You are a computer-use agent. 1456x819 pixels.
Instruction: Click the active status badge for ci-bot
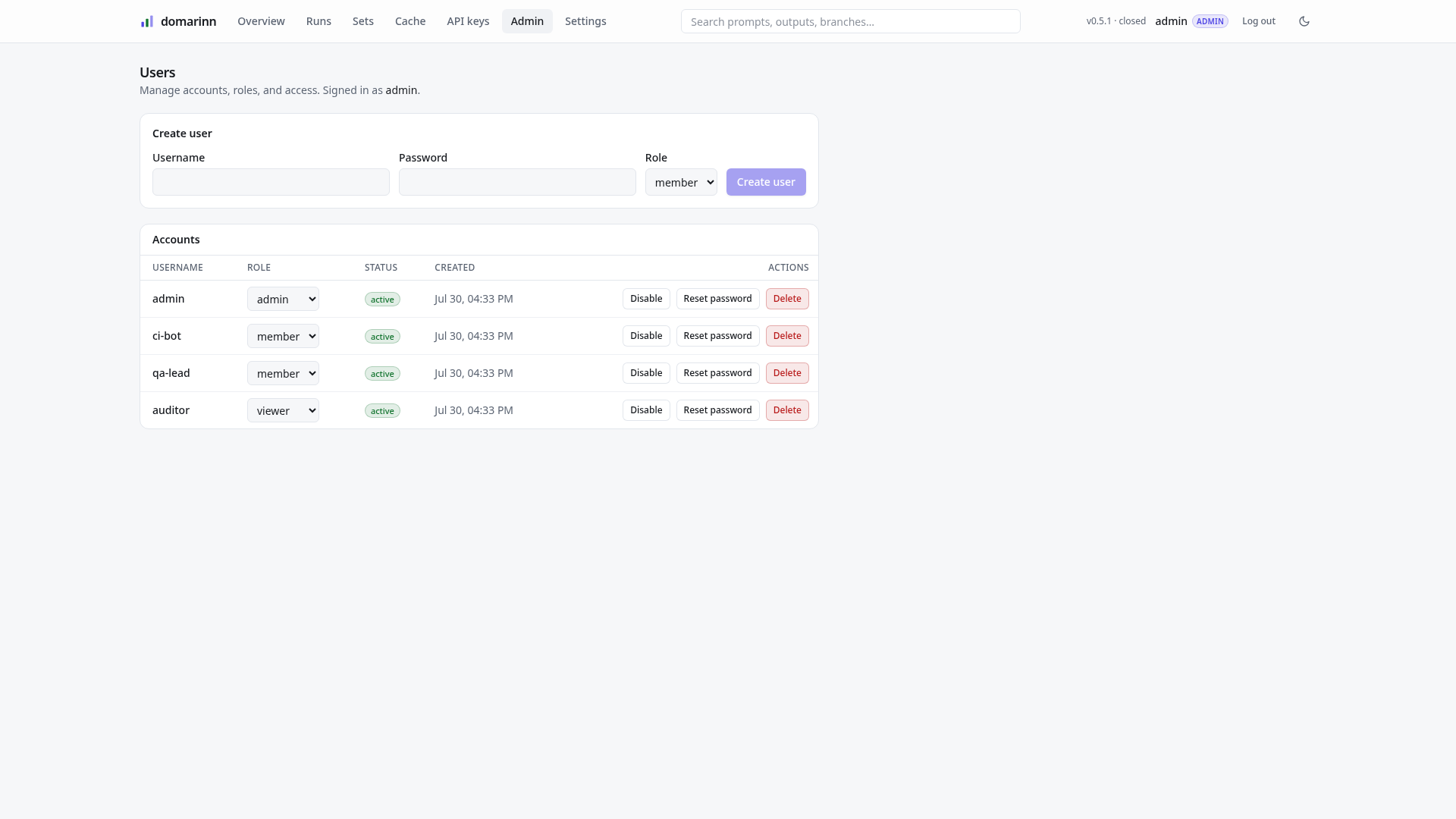point(382,337)
